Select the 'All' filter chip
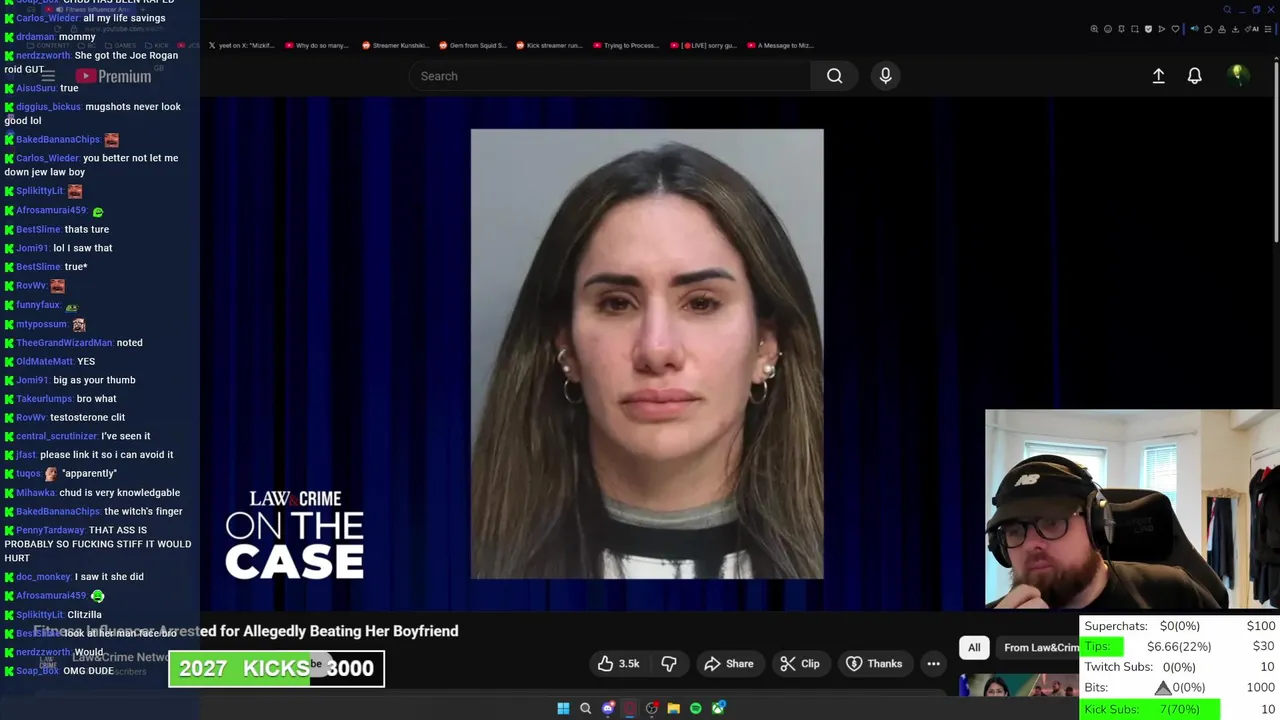This screenshot has width=1280, height=720. [974, 648]
